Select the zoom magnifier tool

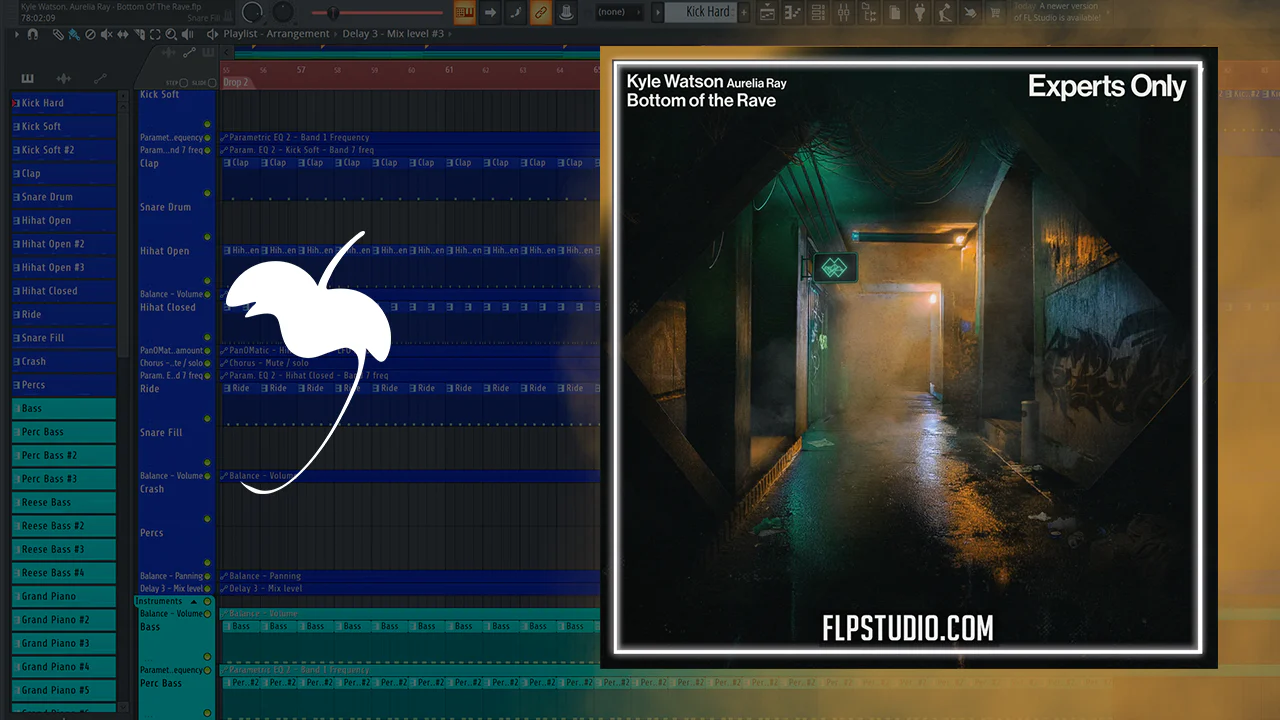tap(170, 34)
